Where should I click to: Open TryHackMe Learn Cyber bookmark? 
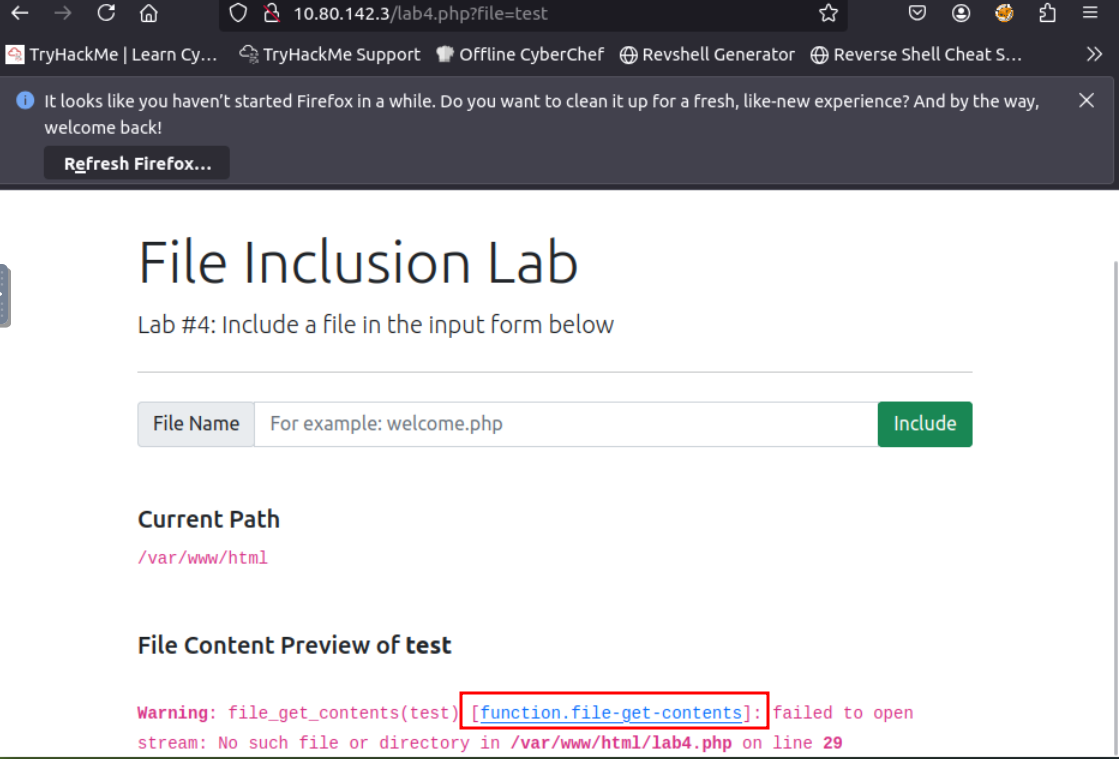click(112, 55)
